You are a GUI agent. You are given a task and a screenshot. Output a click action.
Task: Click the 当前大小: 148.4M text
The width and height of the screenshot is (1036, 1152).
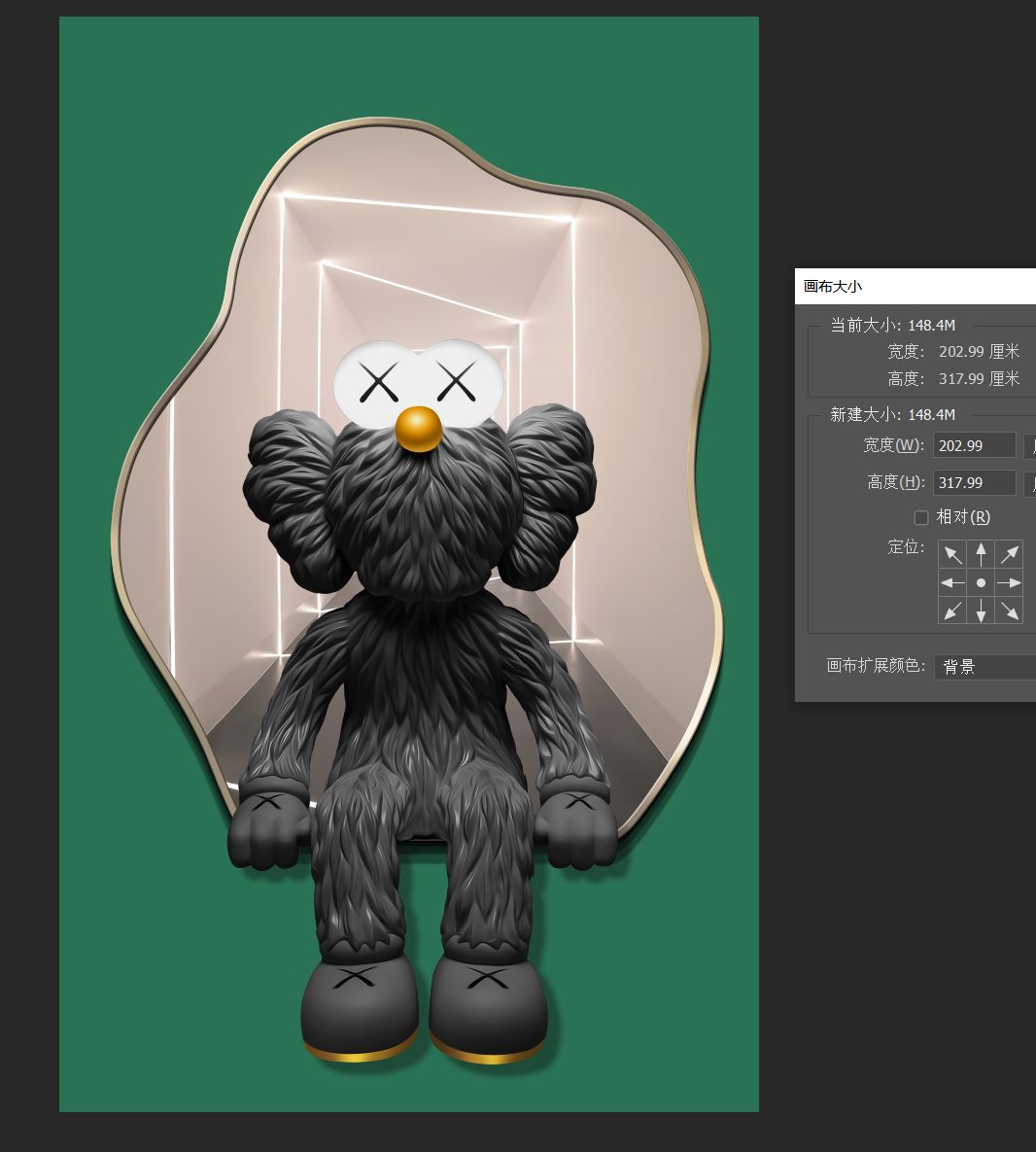[x=893, y=326]
